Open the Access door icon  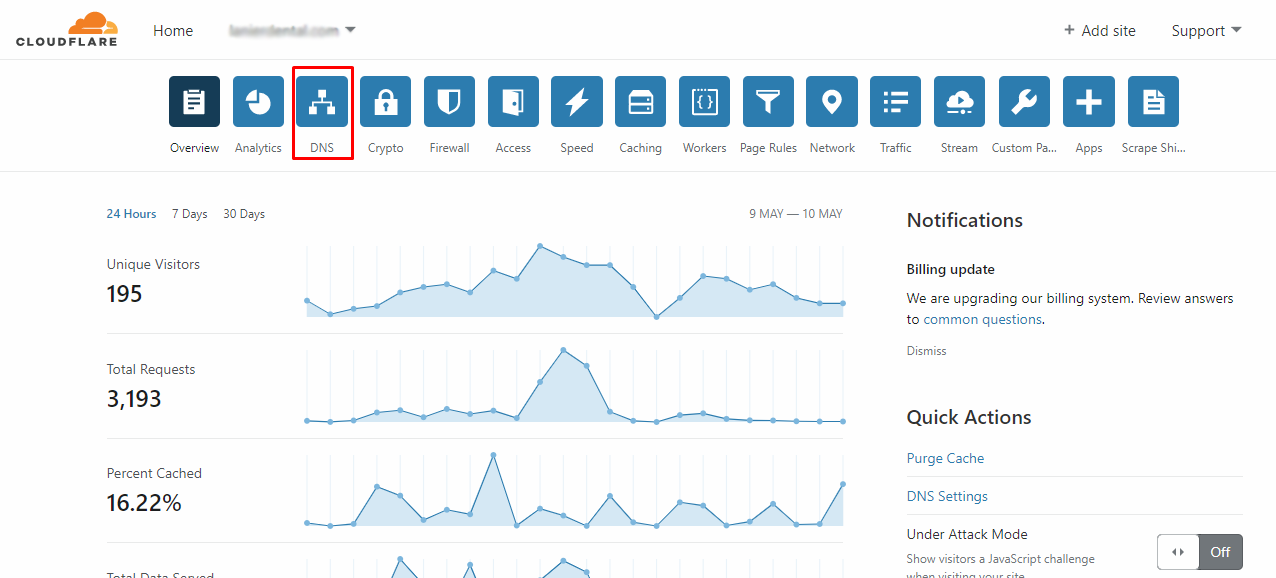[x=513, y=101]
